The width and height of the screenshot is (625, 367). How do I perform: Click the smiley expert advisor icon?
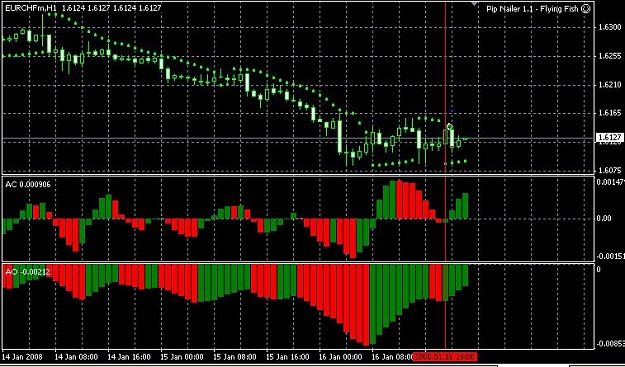pyautogui.click(x=586, y=9)
